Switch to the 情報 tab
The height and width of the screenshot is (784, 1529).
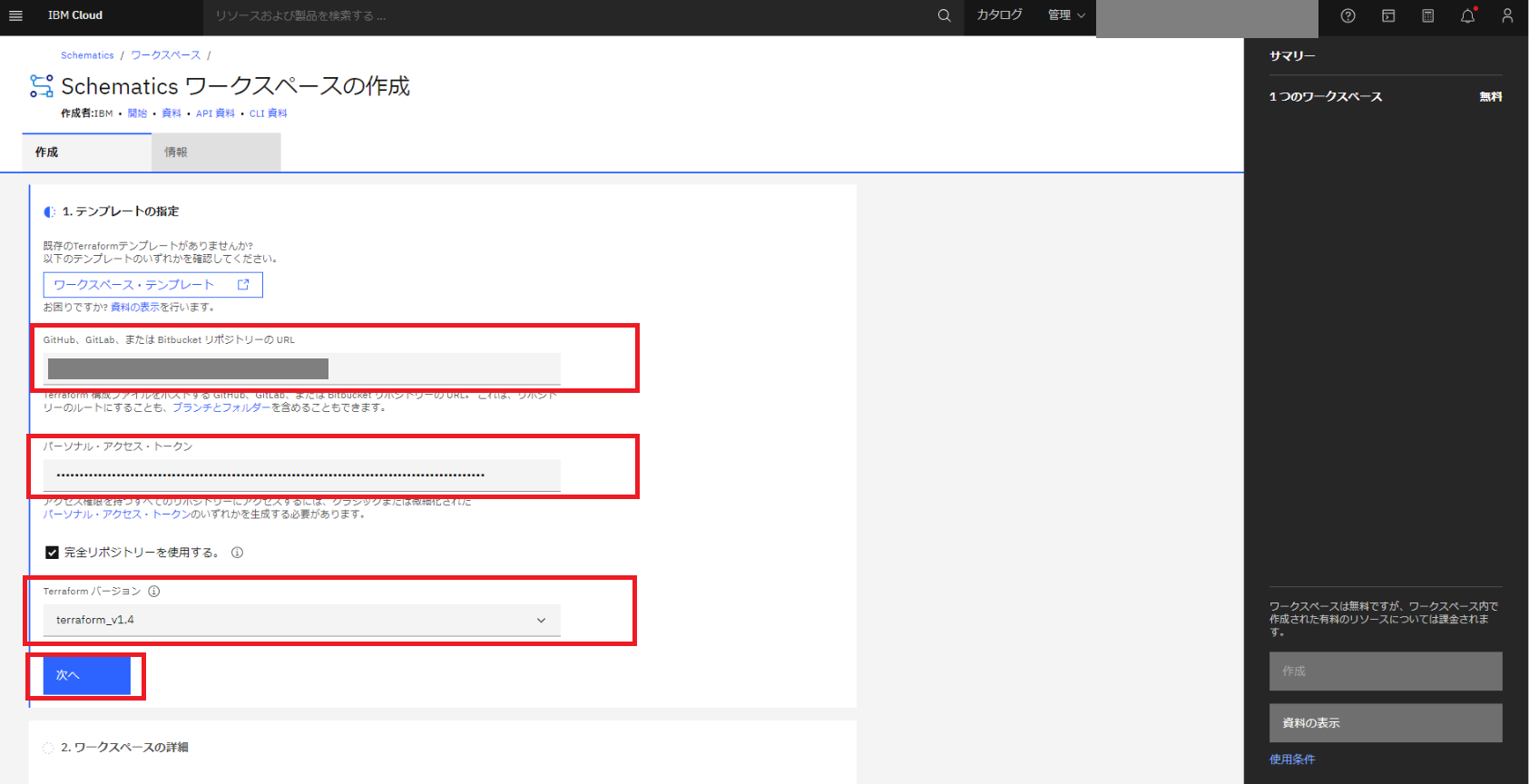coord(215,152)
